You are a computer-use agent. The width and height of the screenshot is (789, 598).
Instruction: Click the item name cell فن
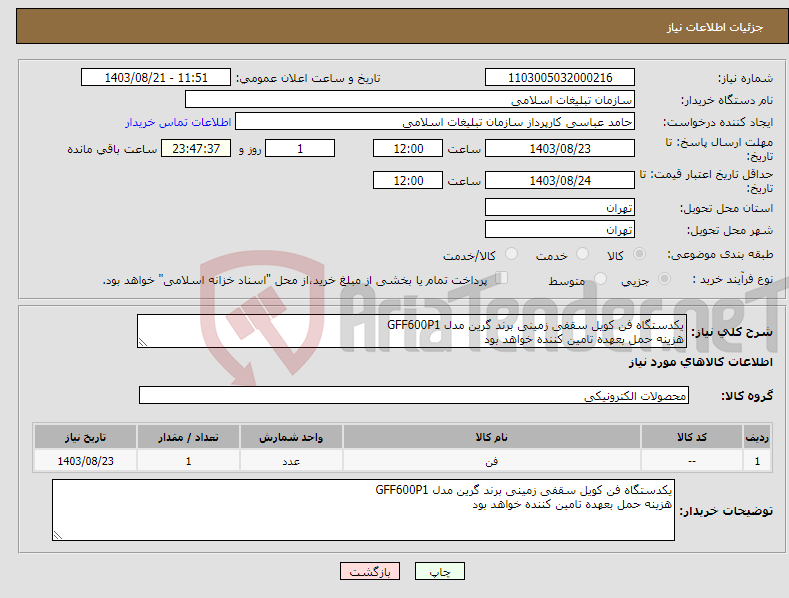coord(492,461)
